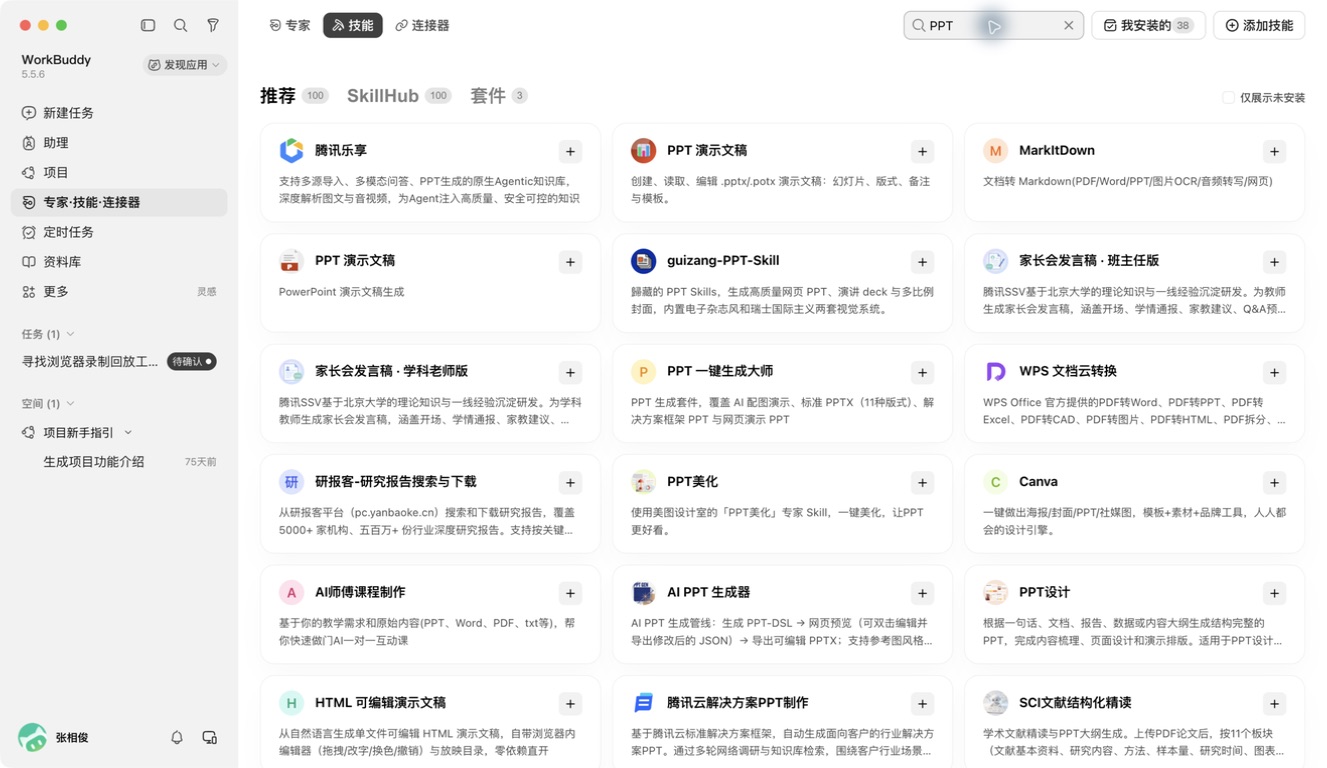Image resolution: width=1327 pixels, height=768 pixels.
Task: Open task 寻找浏览器录制回放工…
Action: tap(90, 362)
